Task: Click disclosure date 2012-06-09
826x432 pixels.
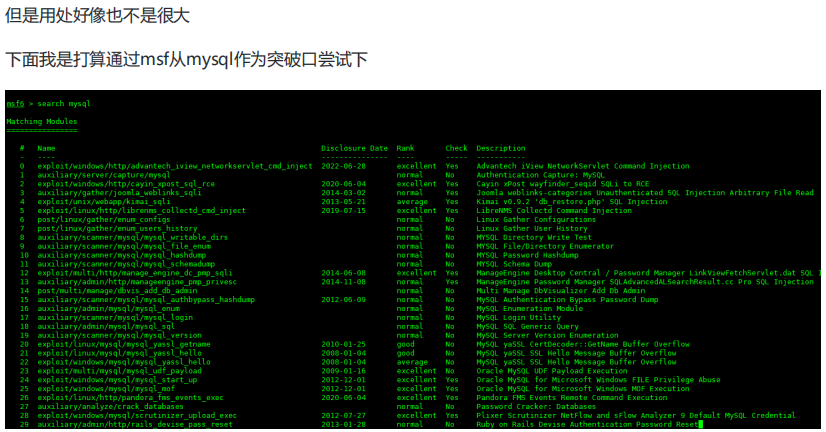Action: (x=343, y=300)
